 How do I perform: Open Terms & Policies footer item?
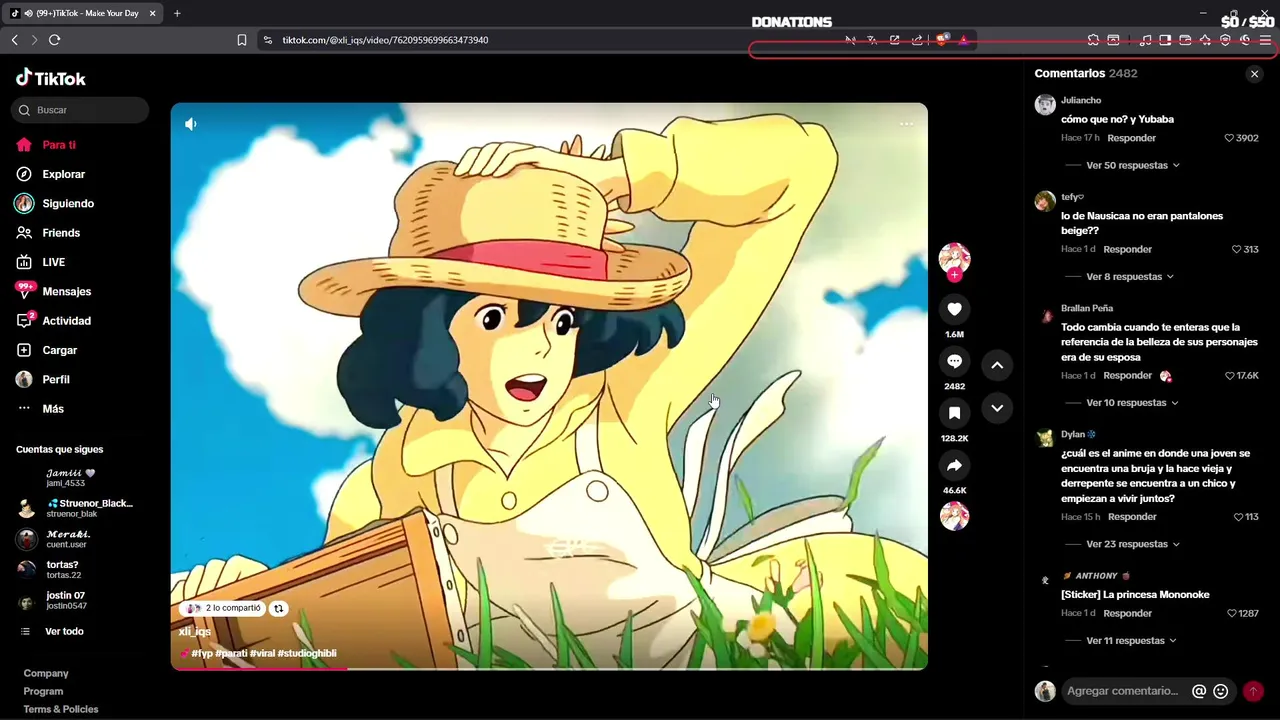[x=61, y=710]
